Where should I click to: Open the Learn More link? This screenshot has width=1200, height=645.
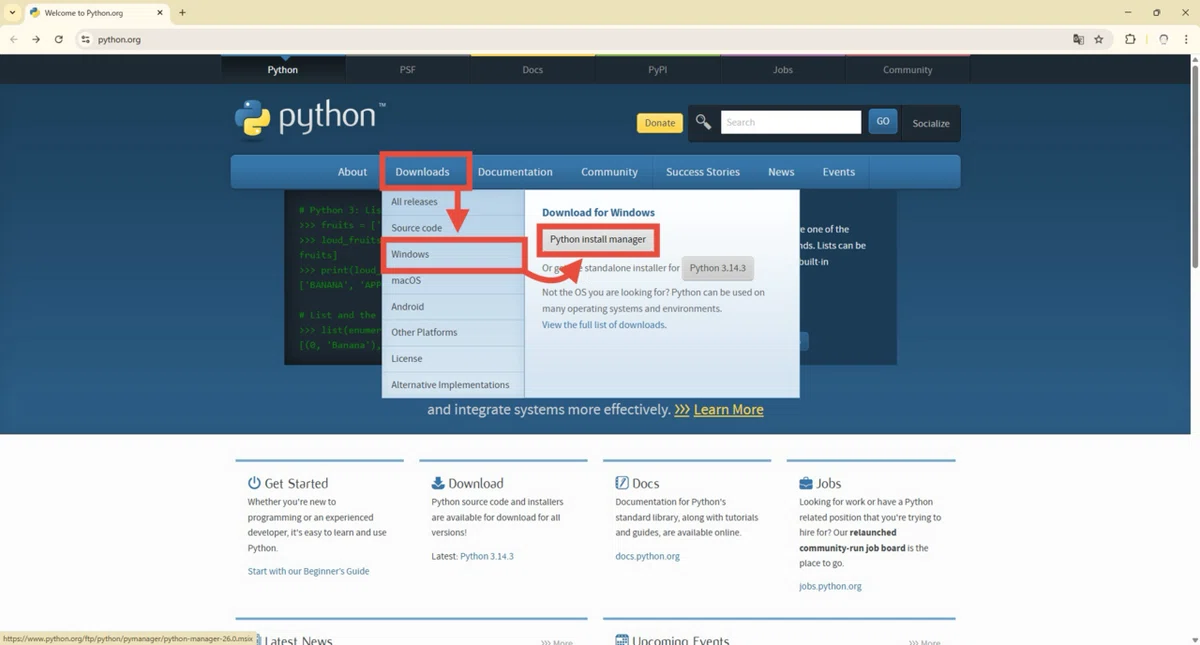click(728, 410)
